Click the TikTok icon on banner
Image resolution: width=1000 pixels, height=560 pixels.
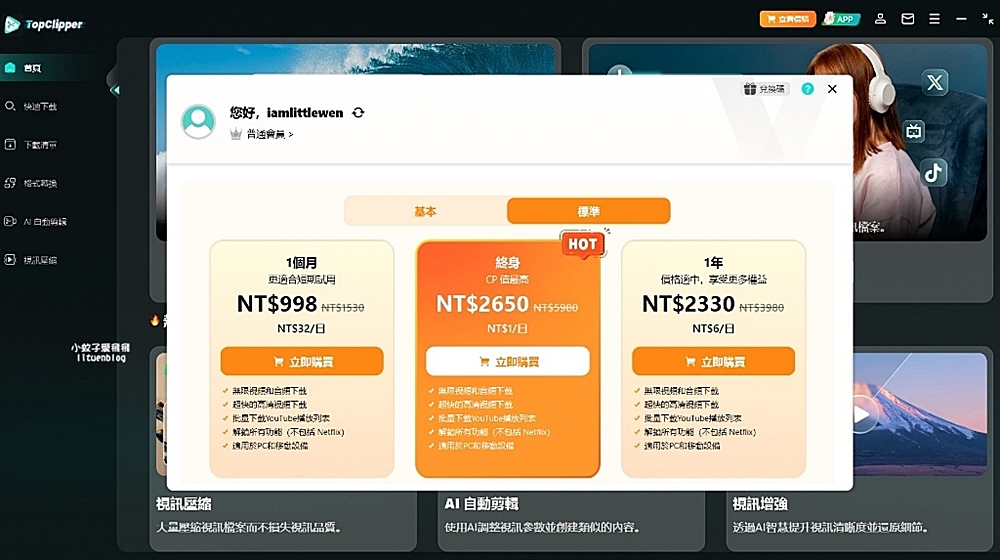click(x=934, y=173)
